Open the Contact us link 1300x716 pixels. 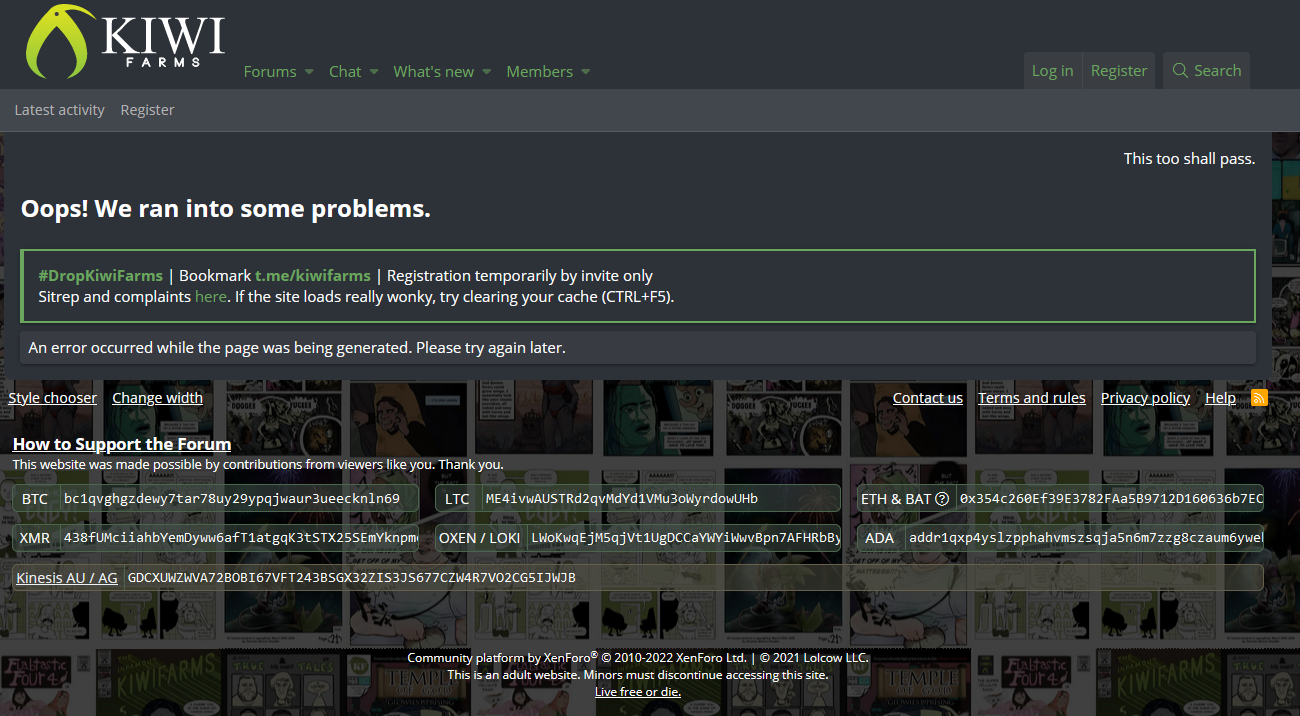928,398
